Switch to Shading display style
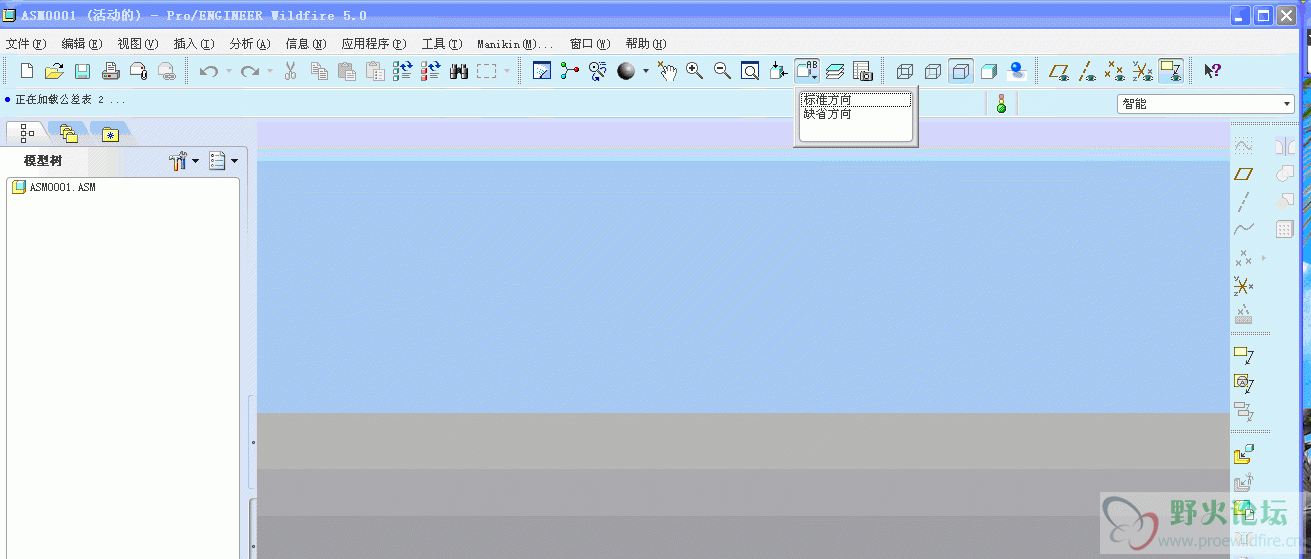 [989, 71]
